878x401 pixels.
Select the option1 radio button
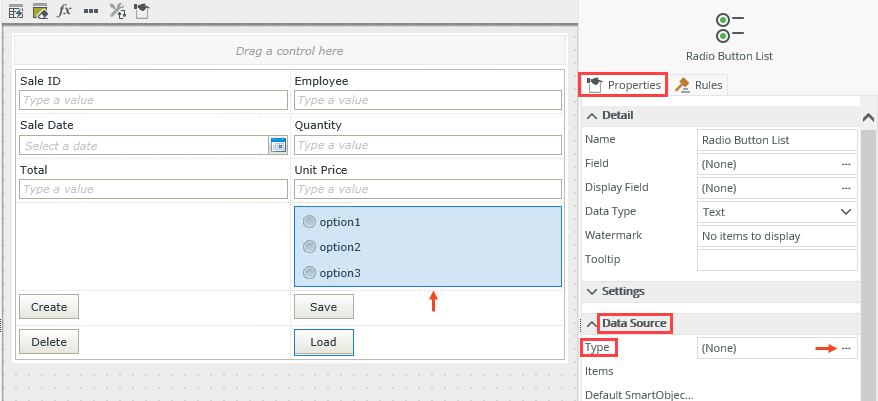coord(310,222)
